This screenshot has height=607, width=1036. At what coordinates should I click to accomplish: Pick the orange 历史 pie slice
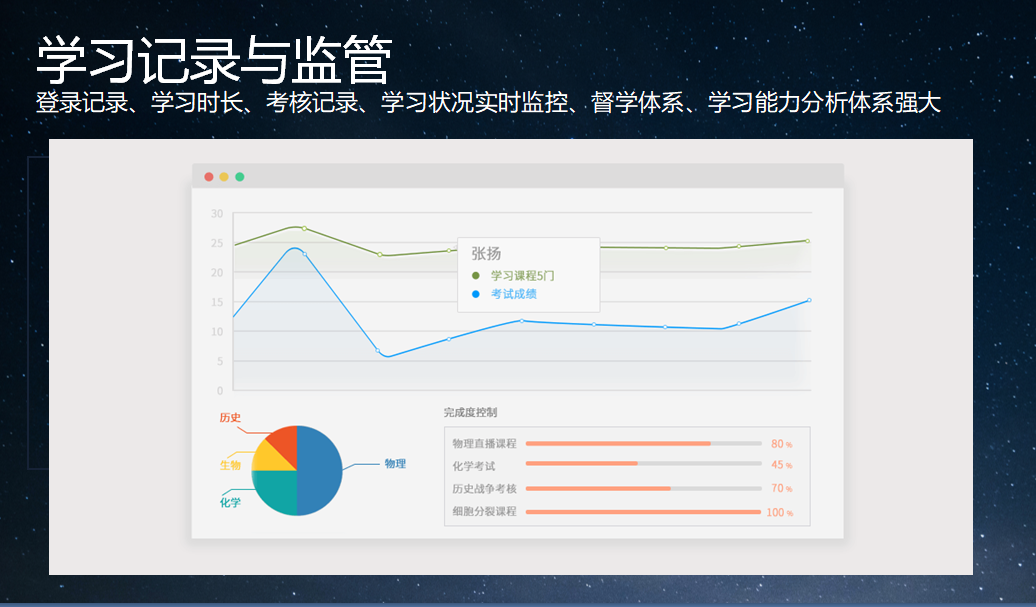[283, 442]
